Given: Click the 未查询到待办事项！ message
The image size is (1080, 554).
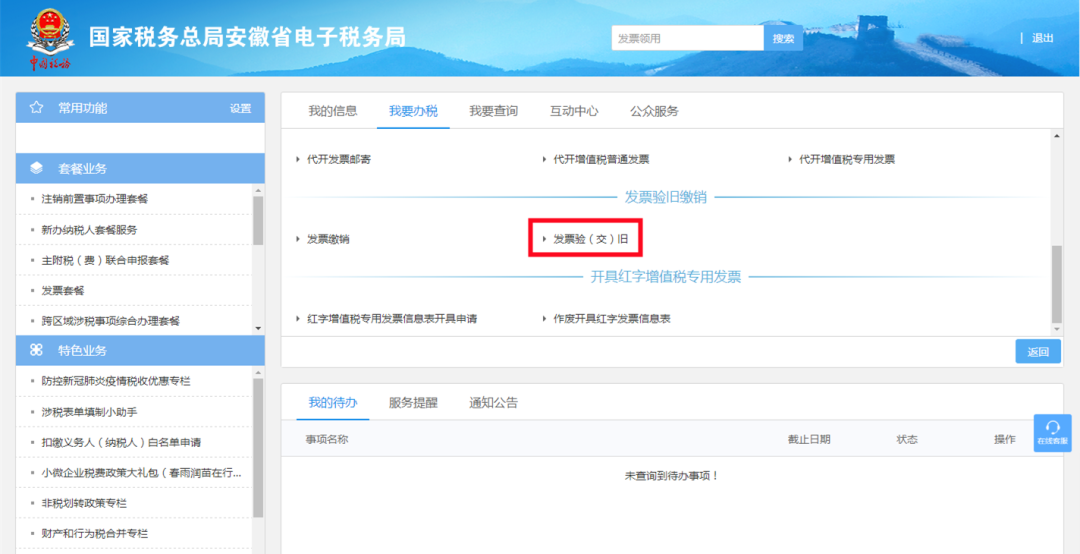Looking at the screenshot, I should (x=672, y=475).
